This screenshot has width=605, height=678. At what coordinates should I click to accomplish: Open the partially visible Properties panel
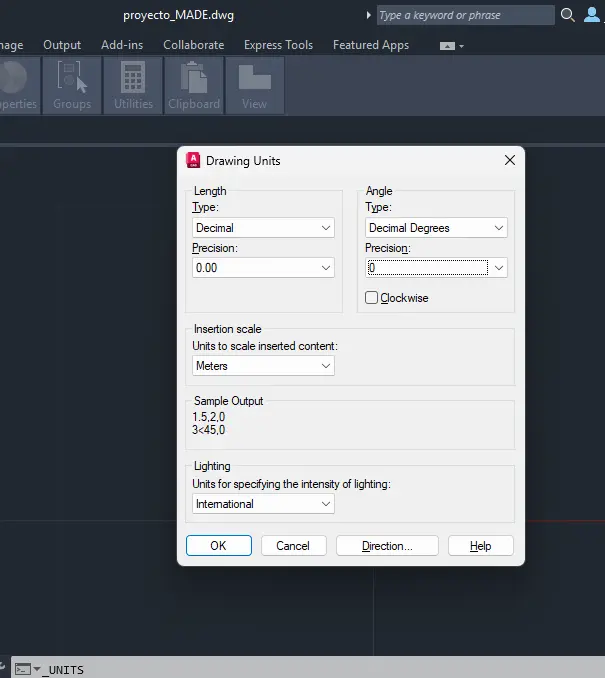[19, 86]
